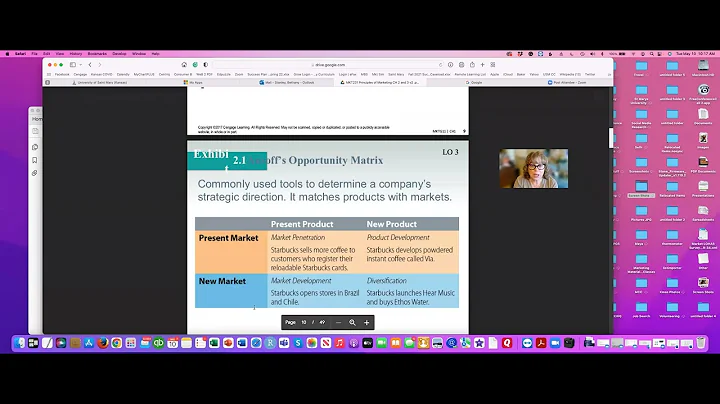Switch to the Mail Outlook tab
Viewport: 720px width, 404px height.
pyautogui.click(x=286, y=83)
